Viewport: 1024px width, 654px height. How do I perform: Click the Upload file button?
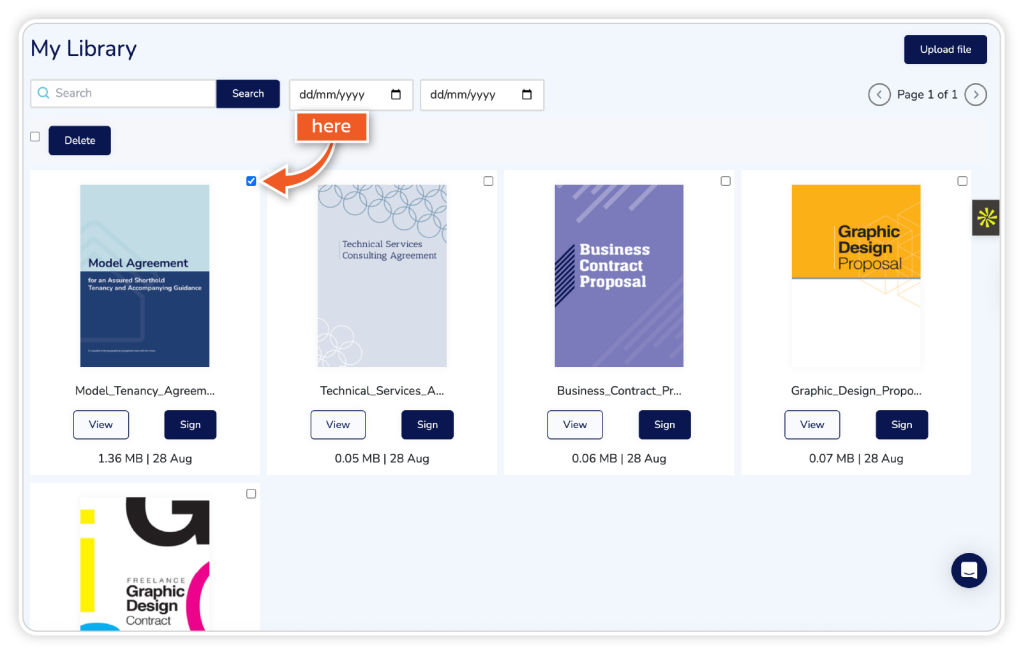pos(945,50)
